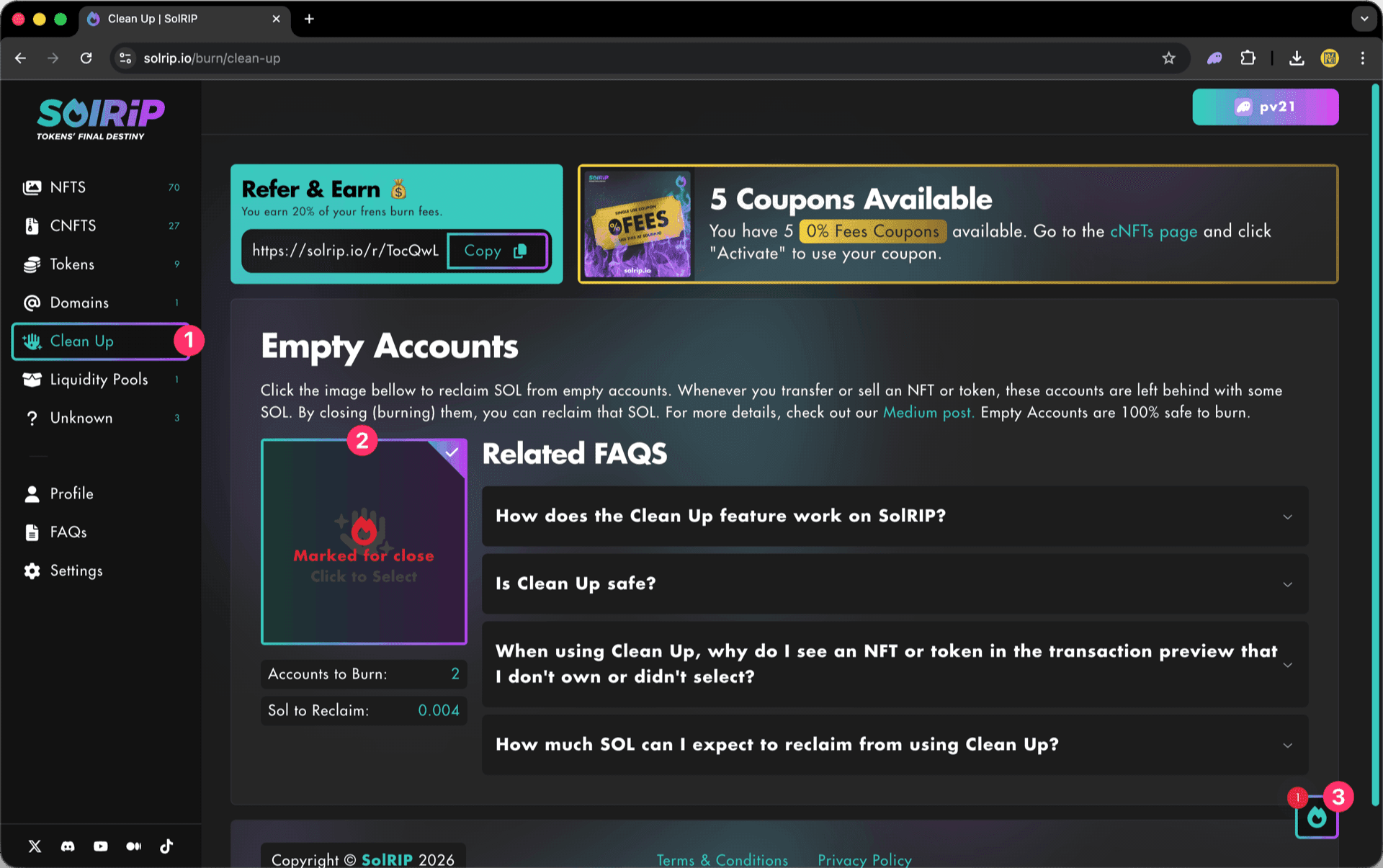Viewport: 1383px width, 868px height.
Task: Go back to the previous page
Action: tap(21, 58)
